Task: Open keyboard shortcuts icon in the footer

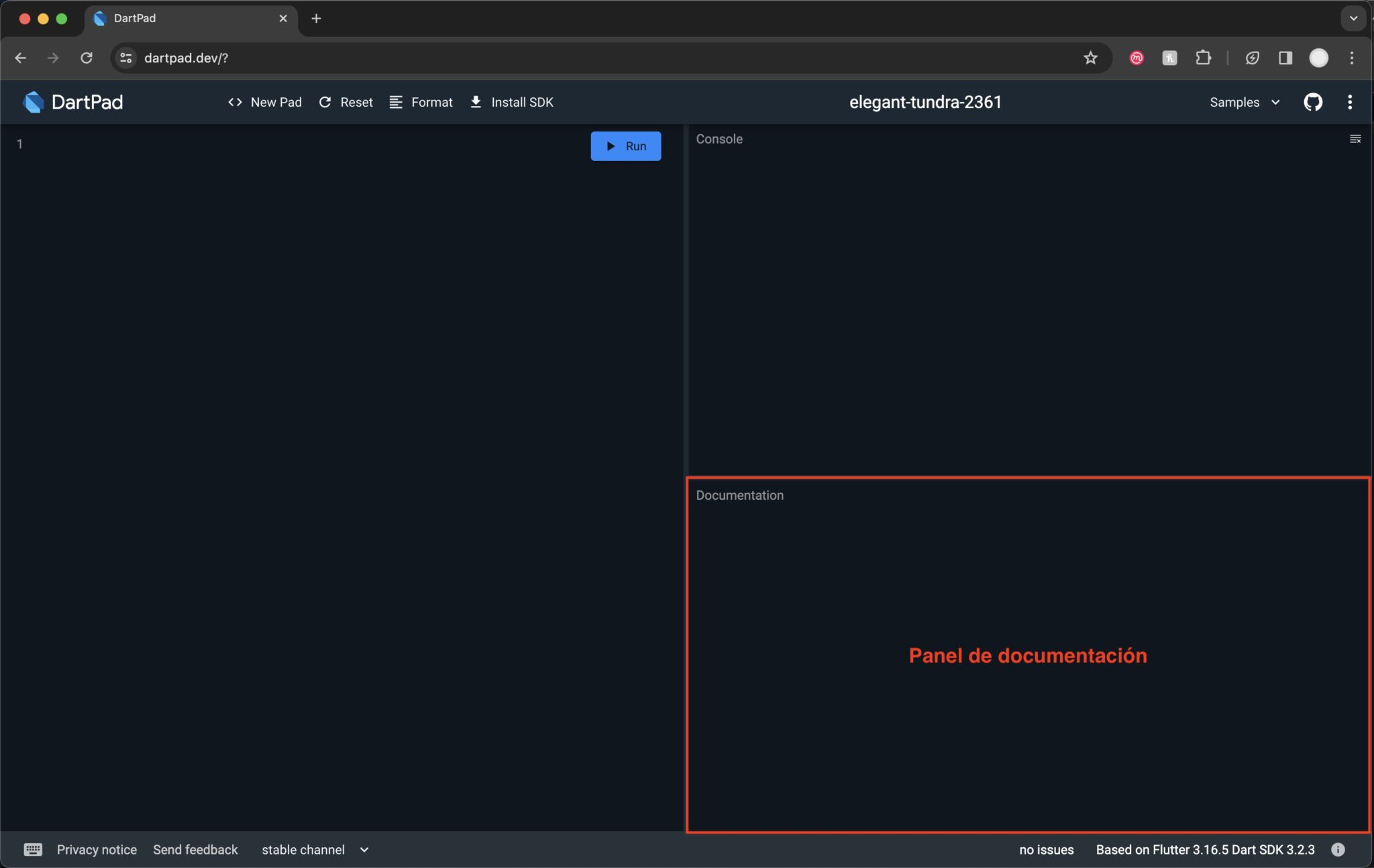Action: click(33, 849)
